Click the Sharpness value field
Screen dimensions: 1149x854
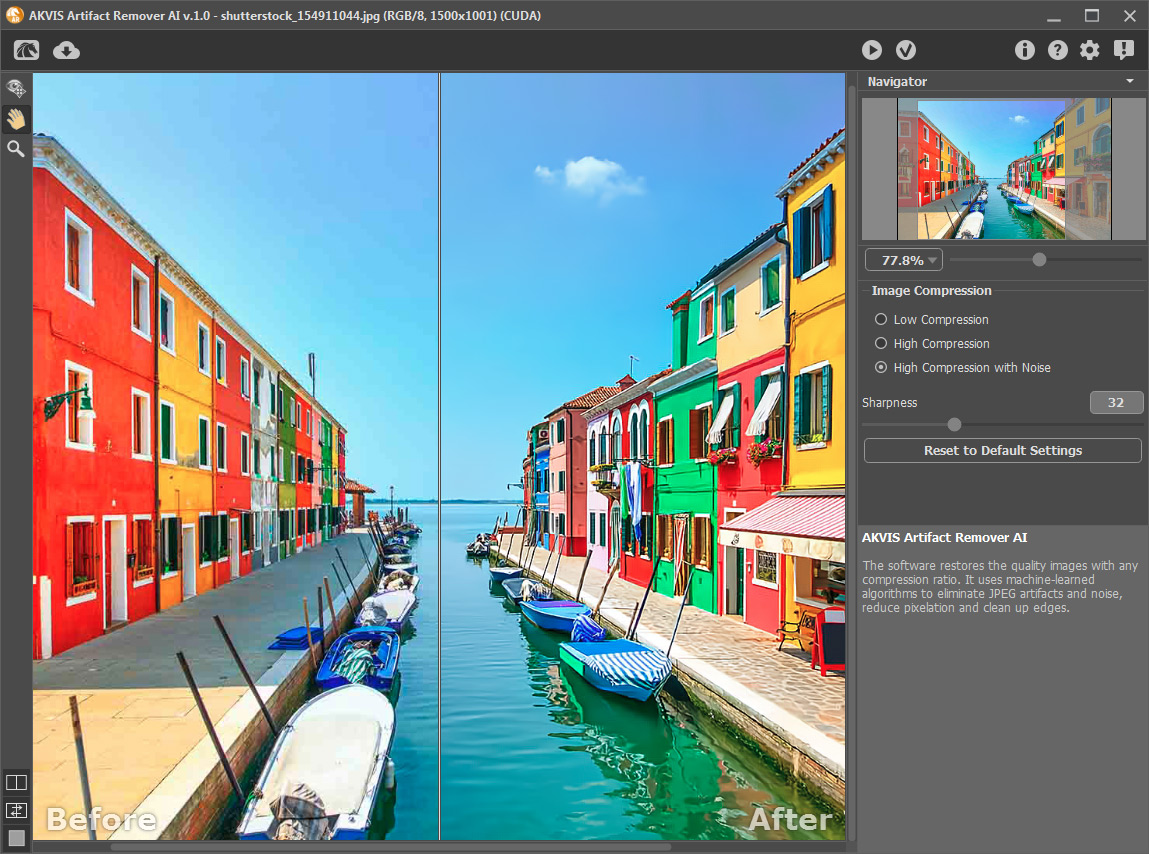point(1115,403)
